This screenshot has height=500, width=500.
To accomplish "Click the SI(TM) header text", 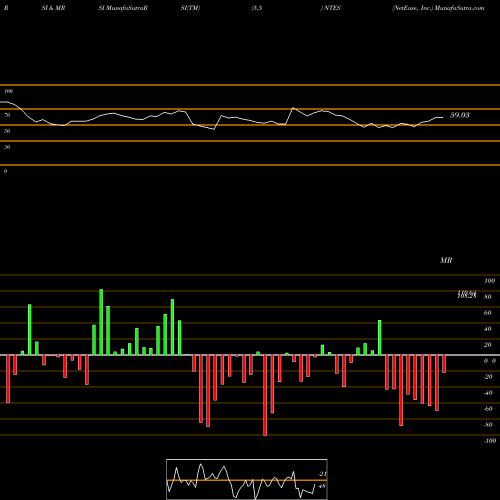I will 190,8.
